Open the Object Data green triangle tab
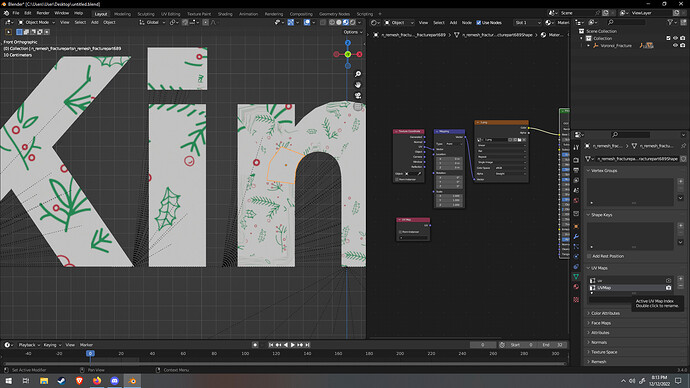Image resolution: width=690 pixels, height=388 pixels. [x=576, y=276]
